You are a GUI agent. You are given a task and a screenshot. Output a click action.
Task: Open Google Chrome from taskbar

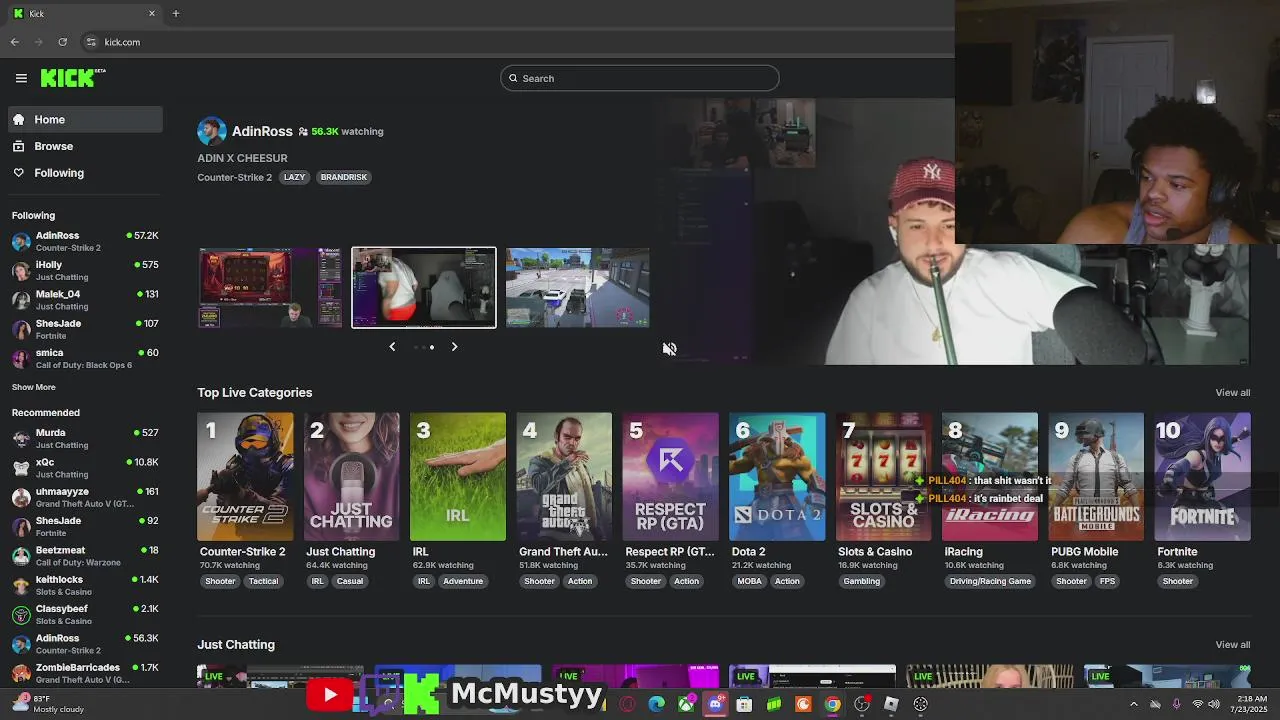832,704
